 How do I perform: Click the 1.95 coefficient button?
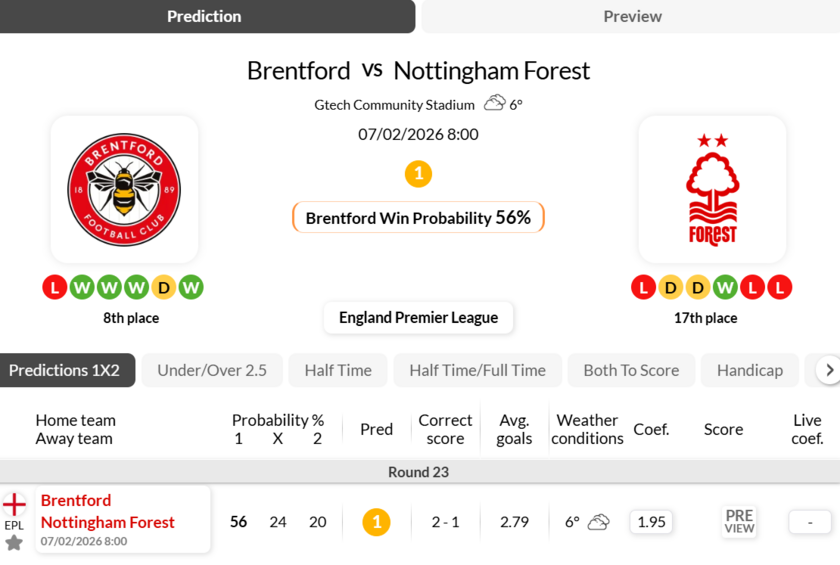[x=651, y=522]
